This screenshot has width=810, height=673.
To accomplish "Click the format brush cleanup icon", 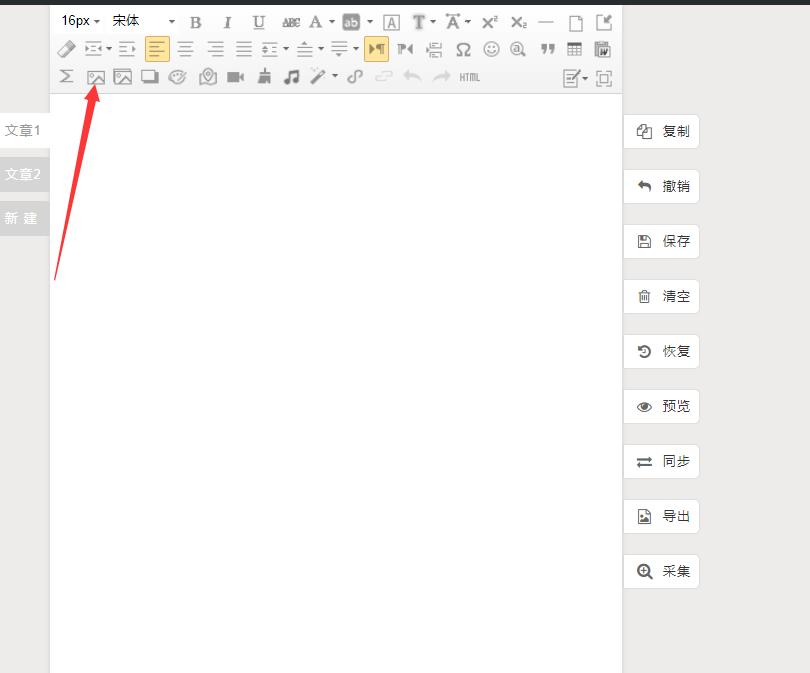I will pyautogui.click(x=264, y=76).
